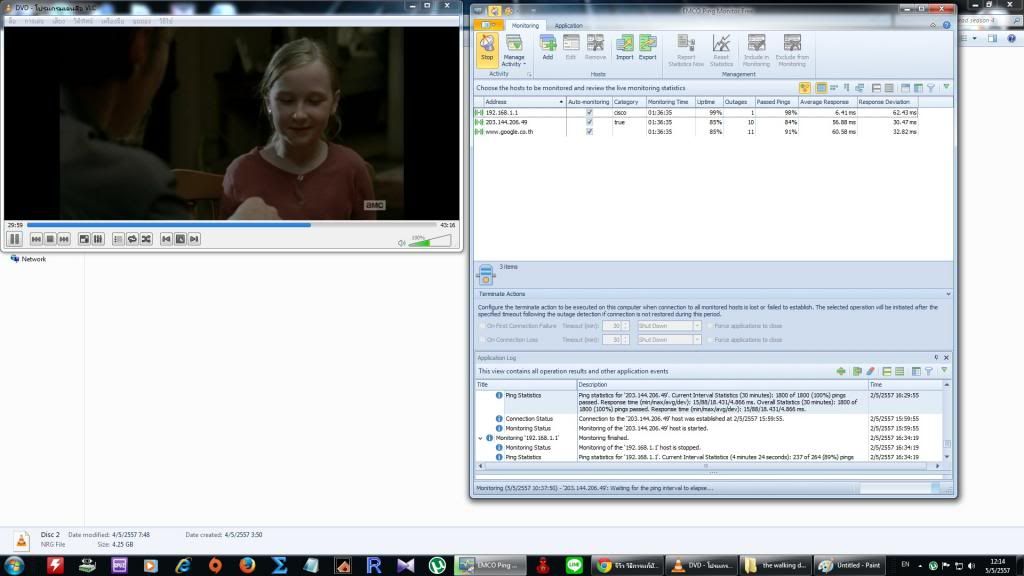Sort by the Uptime column header
Viewport: 1024px width, 576px height.
[x=708, y=102]
